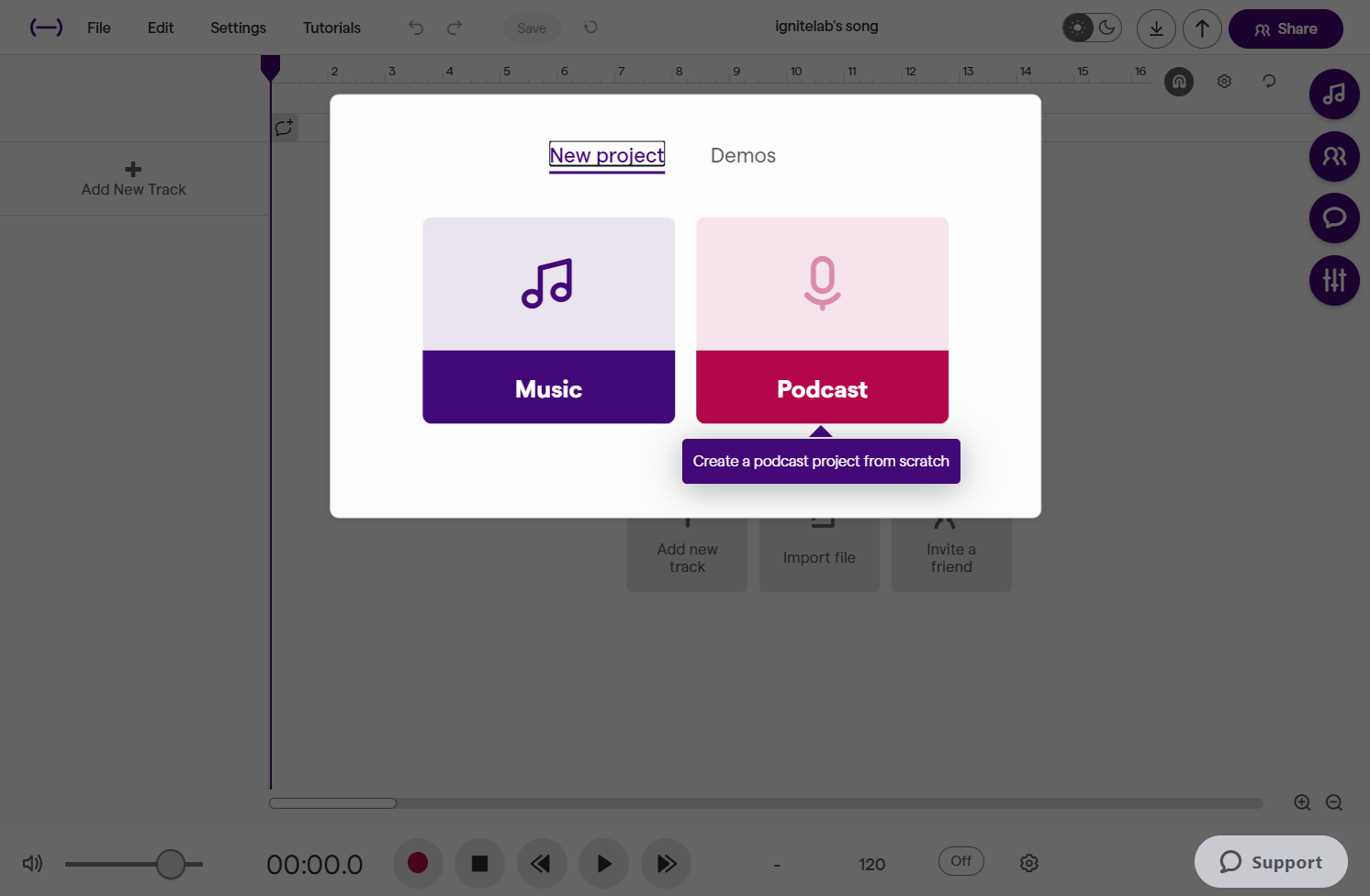The width and height of the screenshot is (1370, 896).
Task: Toggle the magnet snap icon
Action: 1179,82
